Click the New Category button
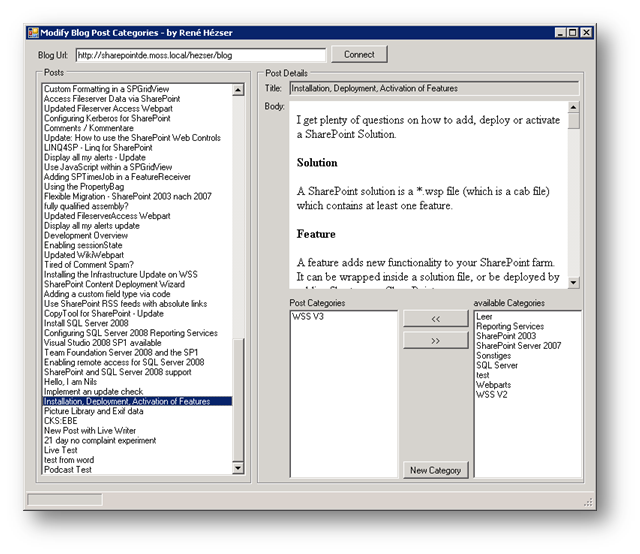The image size is (640, 554). 436,470
